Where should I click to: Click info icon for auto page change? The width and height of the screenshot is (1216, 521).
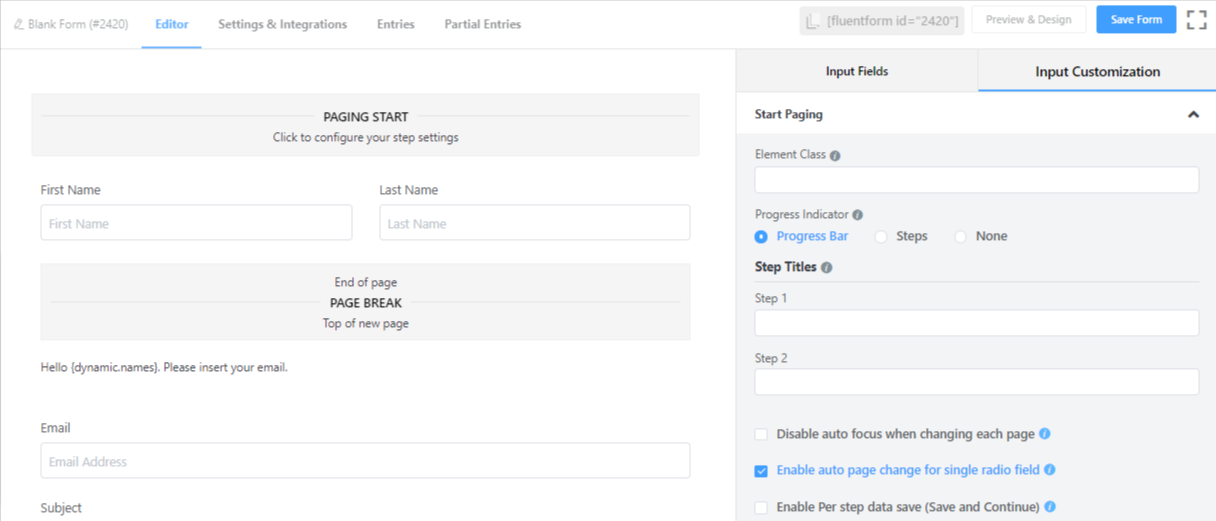coord(1050,470)
